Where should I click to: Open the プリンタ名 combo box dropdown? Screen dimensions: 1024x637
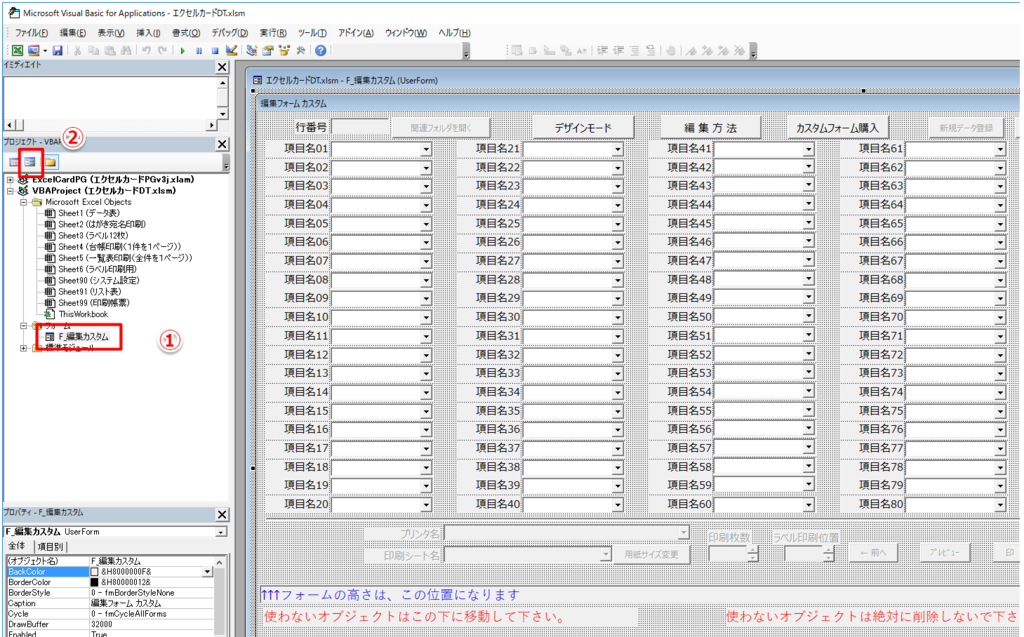click(683, 533)
